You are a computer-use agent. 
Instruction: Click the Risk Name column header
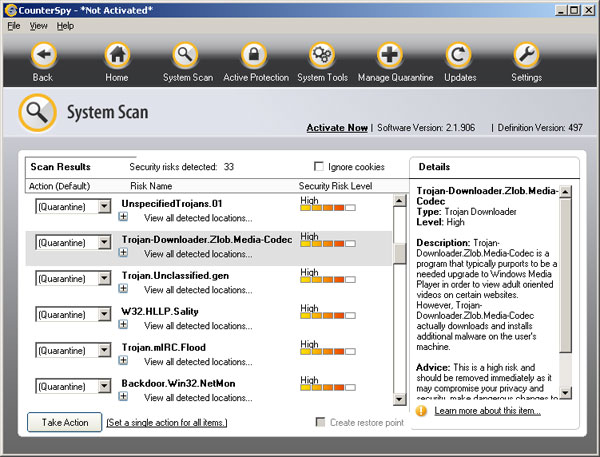[151, 186]
